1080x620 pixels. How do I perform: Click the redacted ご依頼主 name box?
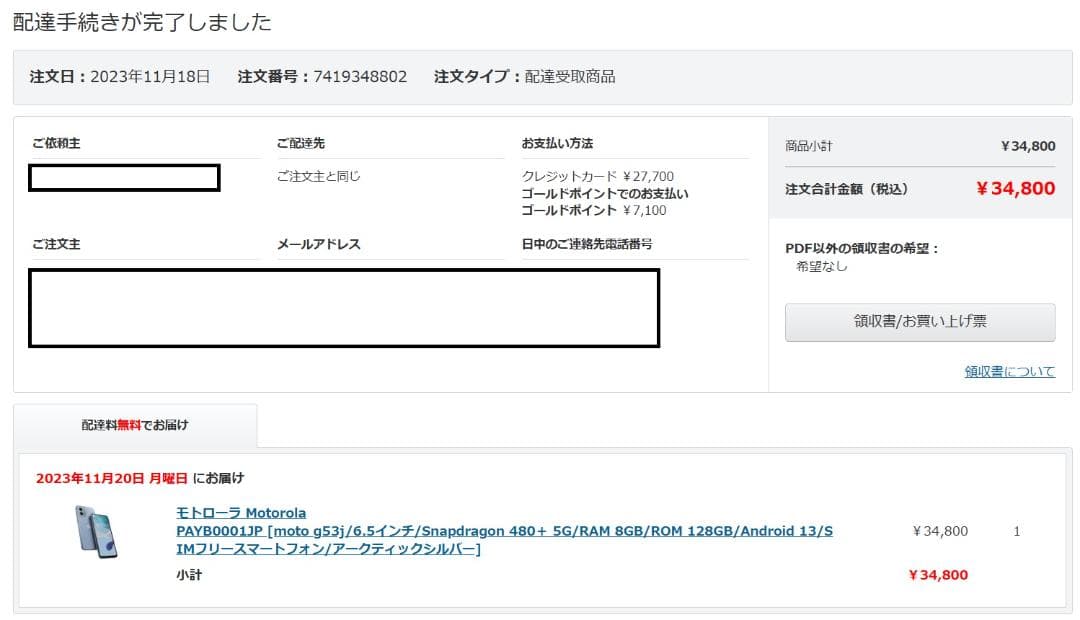pos(125,177)
